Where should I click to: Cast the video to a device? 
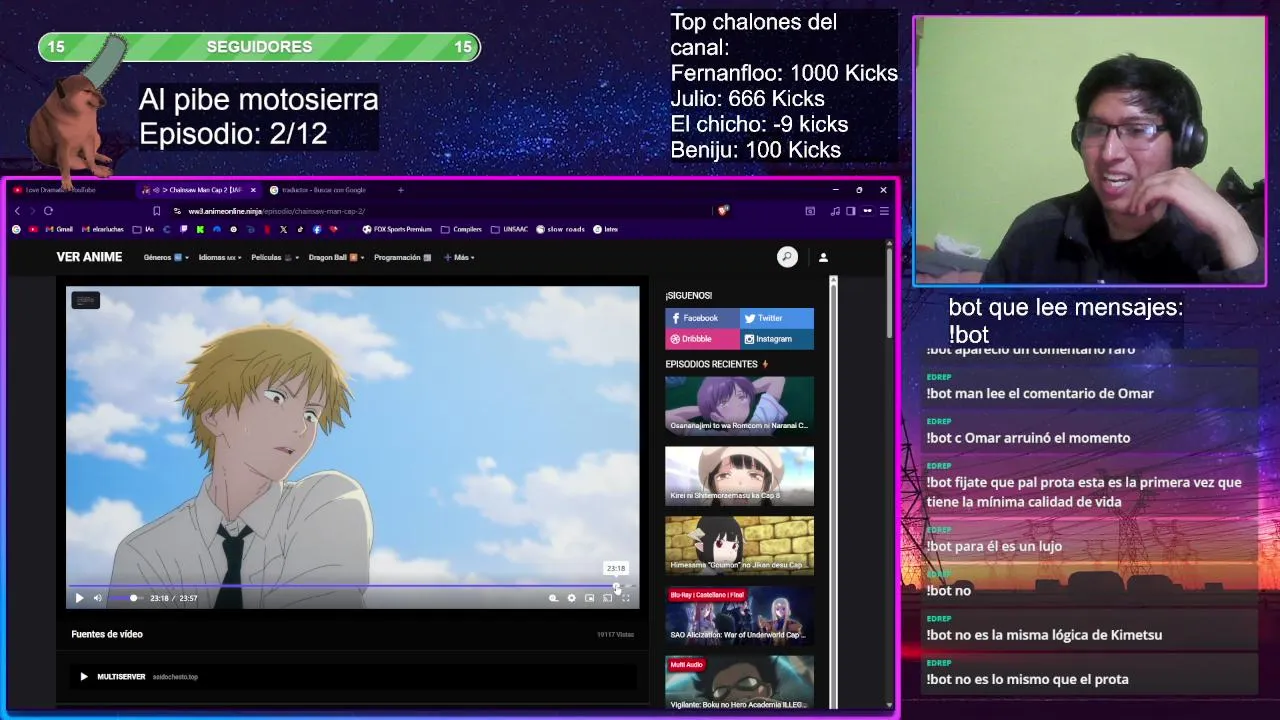607,598
